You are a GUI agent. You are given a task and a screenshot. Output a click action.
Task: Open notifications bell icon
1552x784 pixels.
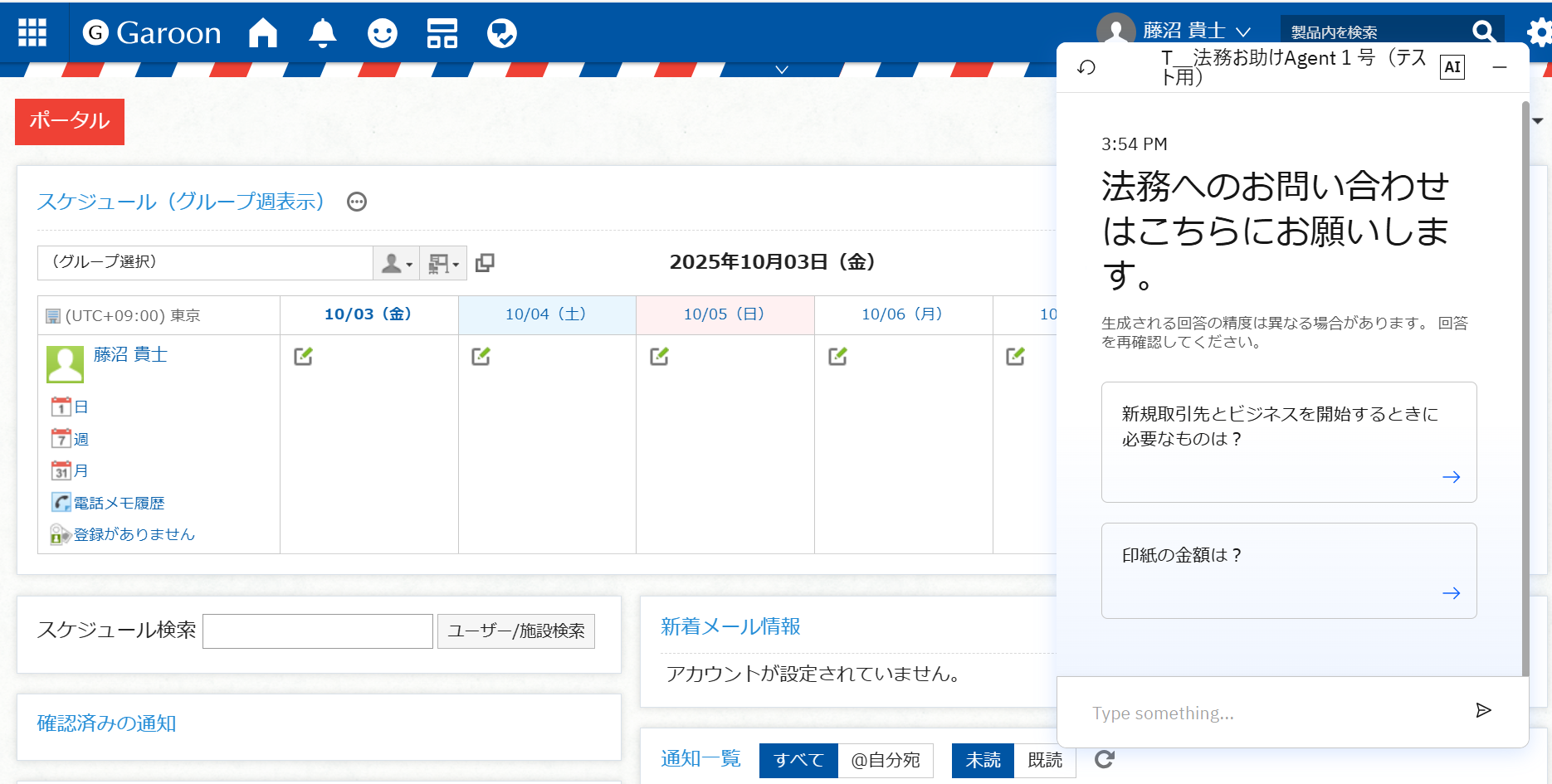[323, 32]
